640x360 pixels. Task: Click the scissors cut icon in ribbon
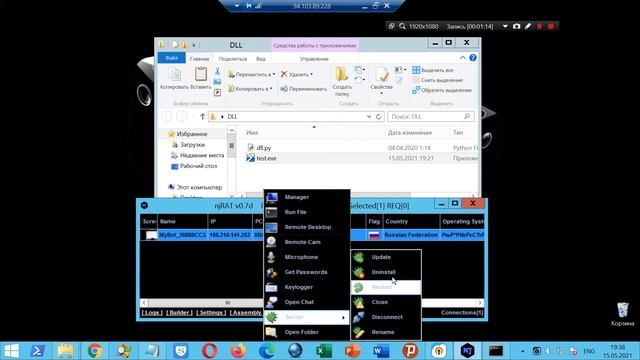(x=218, y=71)
